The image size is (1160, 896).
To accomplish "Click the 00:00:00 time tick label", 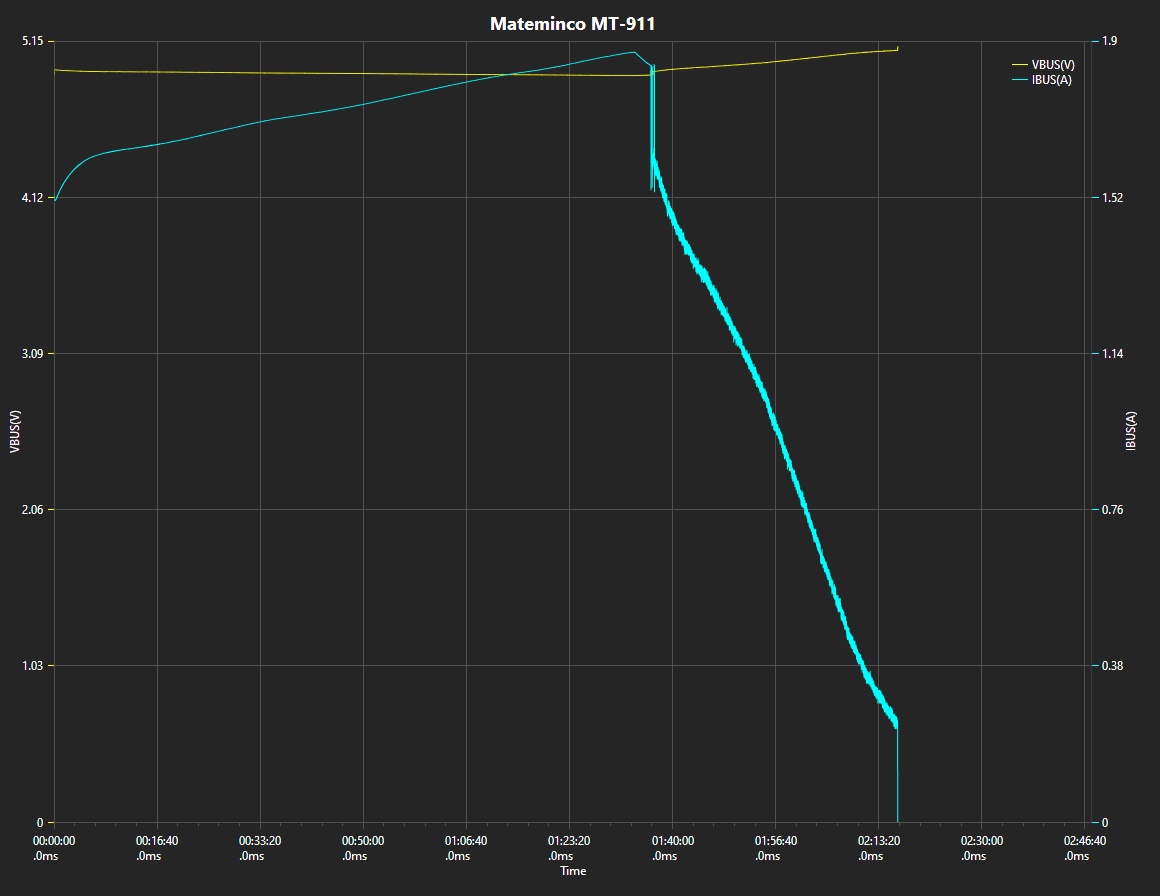I will coord(53,849).
